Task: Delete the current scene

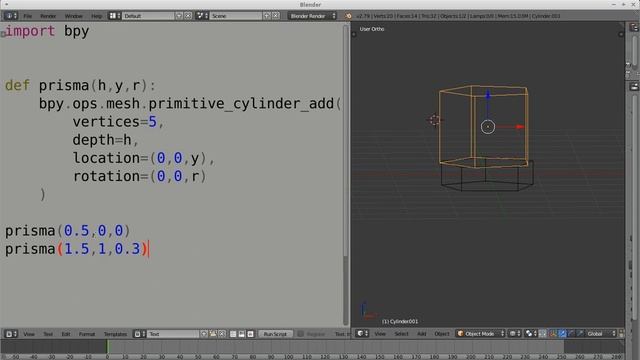Action: 276,16
